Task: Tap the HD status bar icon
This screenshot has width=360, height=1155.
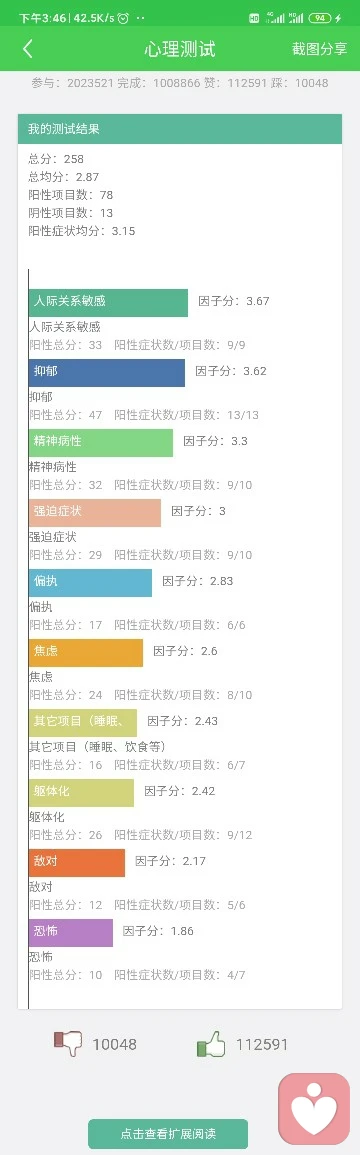Action: tap(254, 18)
